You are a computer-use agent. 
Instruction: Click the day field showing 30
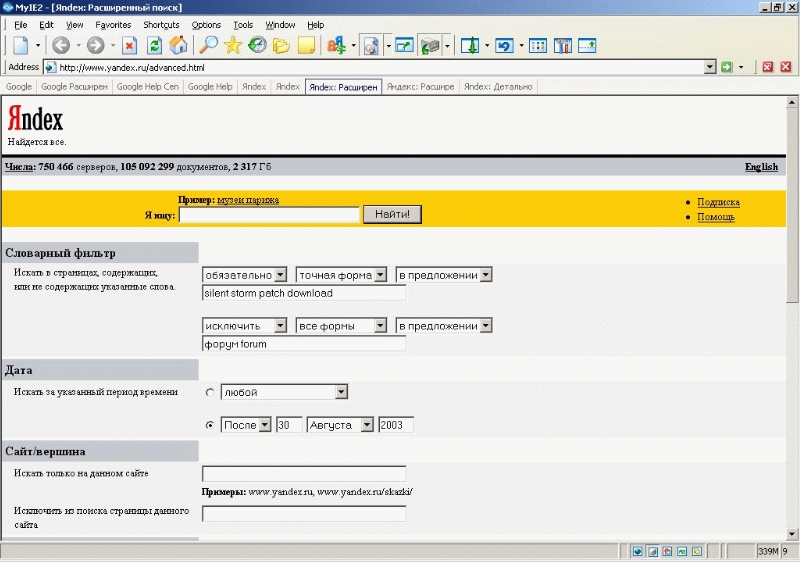pyautogui.click(x=289, y=425)
